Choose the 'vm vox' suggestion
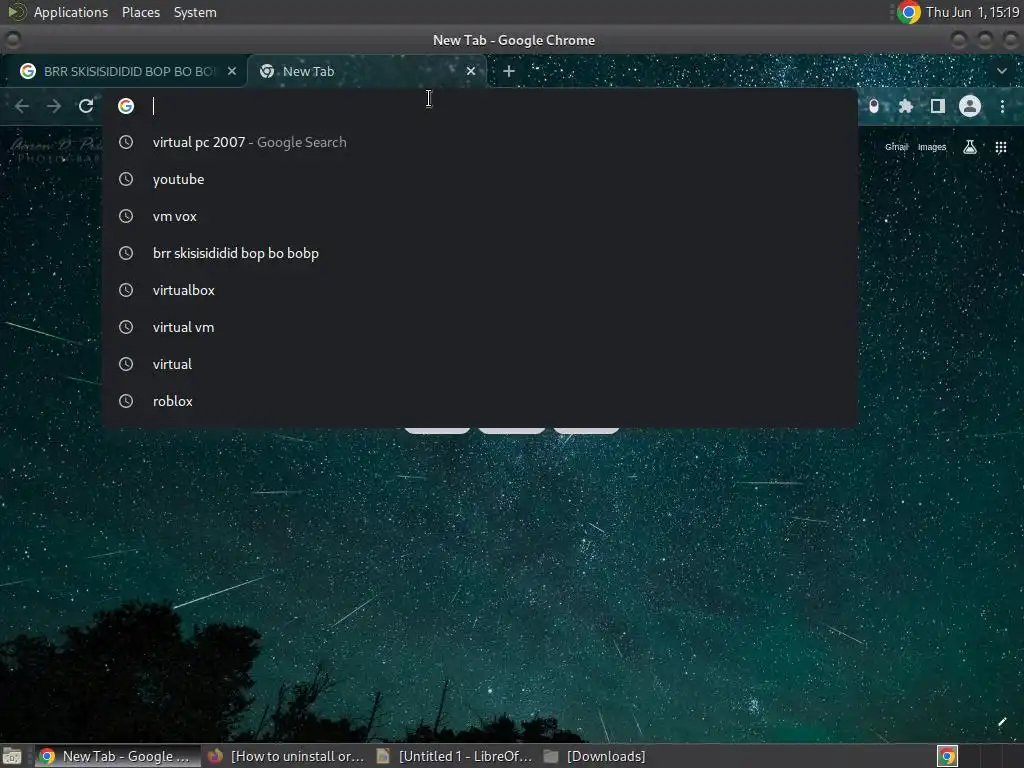Image resolution: width=1024 pixels, height=768 pixels. pyautogui.click(x=480, y=216)
